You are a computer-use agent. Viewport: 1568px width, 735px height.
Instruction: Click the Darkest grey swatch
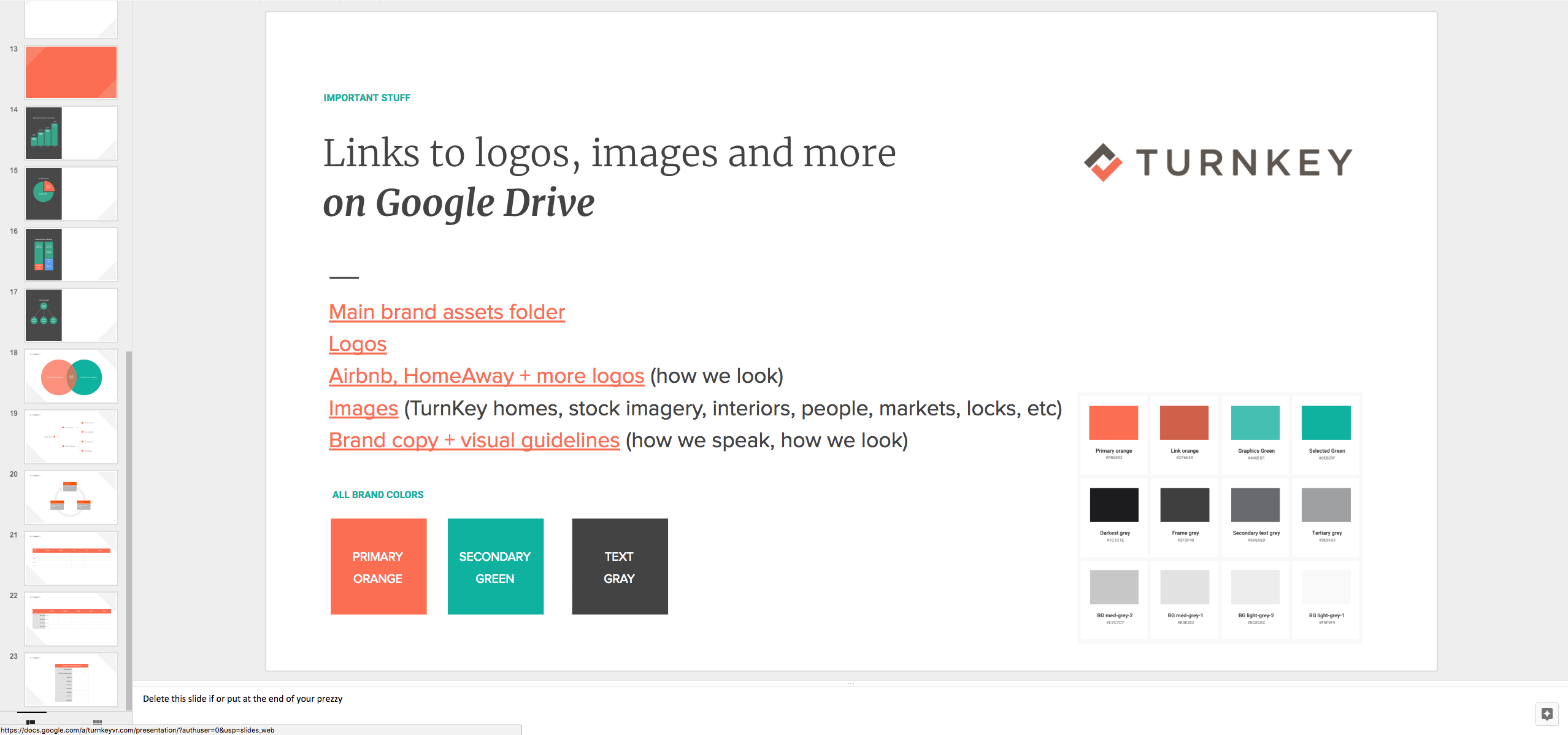coord(1113,505)
